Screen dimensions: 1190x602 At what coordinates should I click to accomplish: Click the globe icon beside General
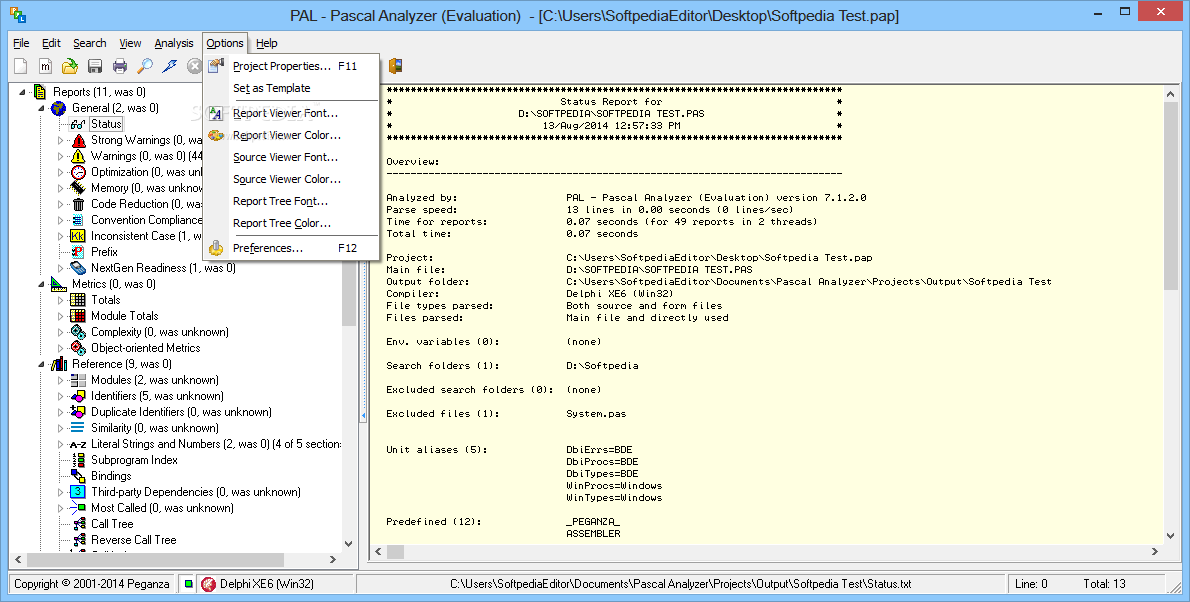point(59,108)
